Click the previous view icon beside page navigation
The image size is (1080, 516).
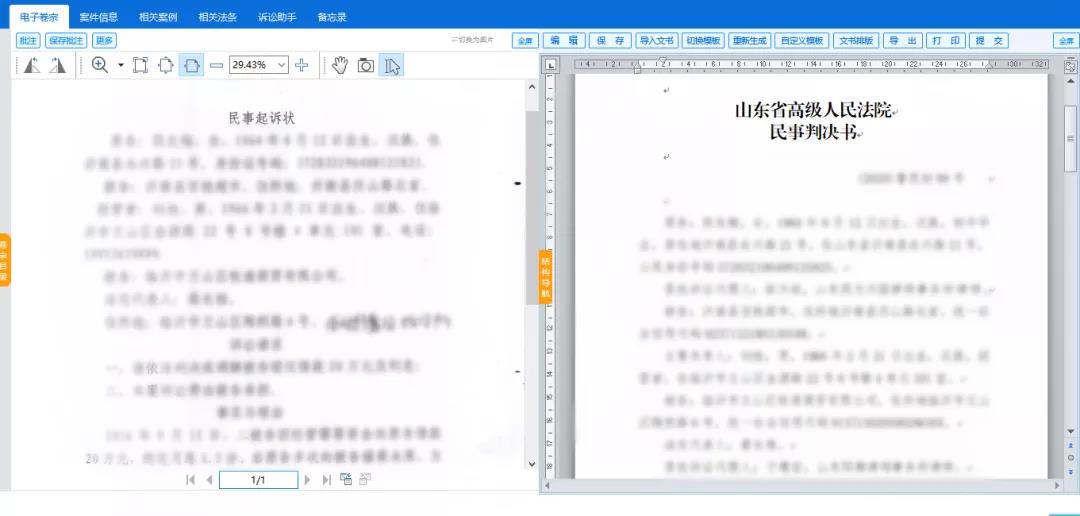pos(346,479)
